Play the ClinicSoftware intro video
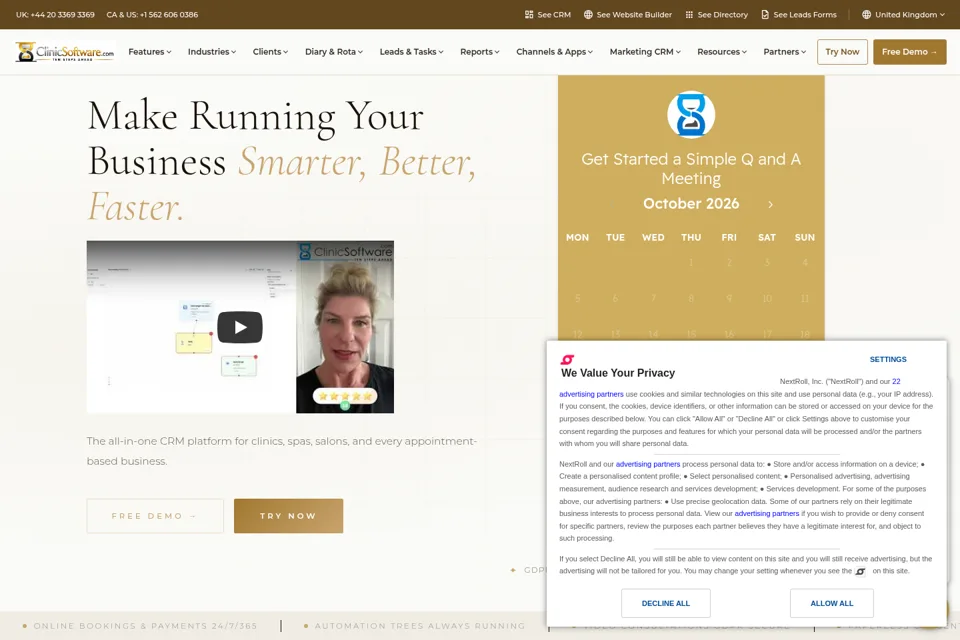The width and height of the screenshot is (960, 640). pos(240,327)
